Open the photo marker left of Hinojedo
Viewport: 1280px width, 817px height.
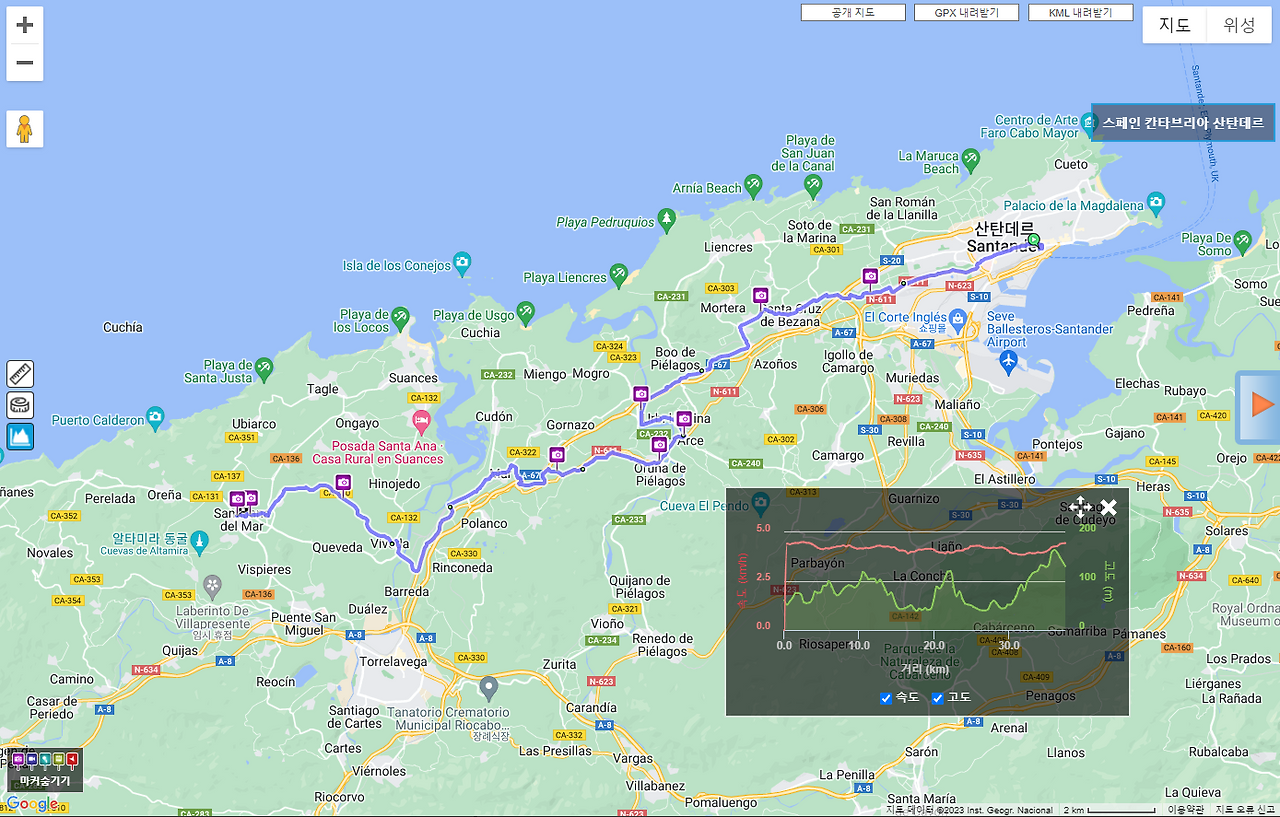344,483
